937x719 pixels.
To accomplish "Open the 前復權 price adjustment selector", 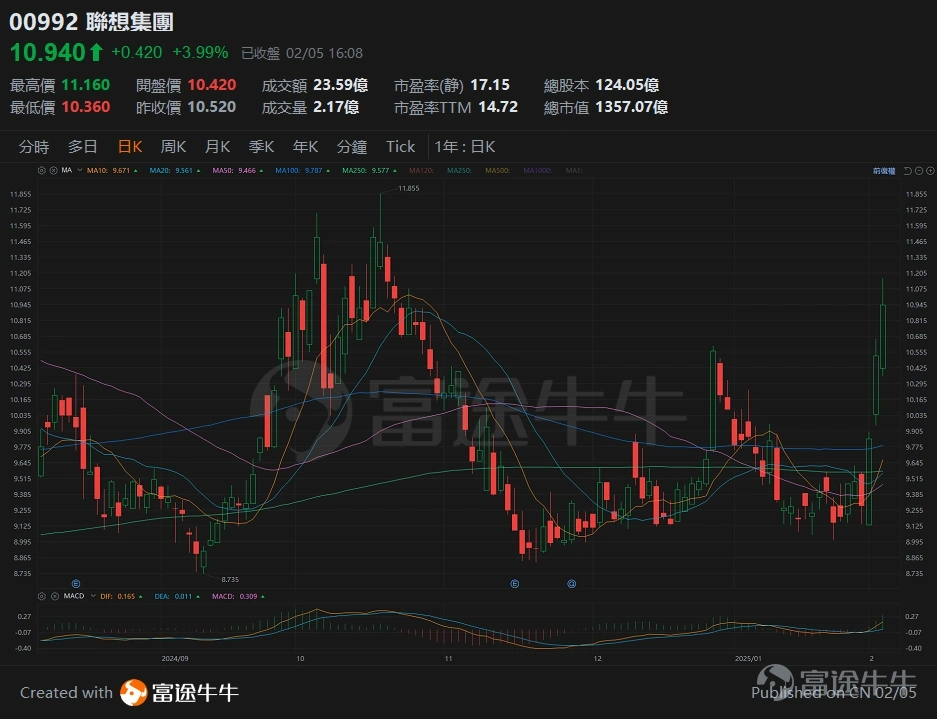I will click(884, 171).
